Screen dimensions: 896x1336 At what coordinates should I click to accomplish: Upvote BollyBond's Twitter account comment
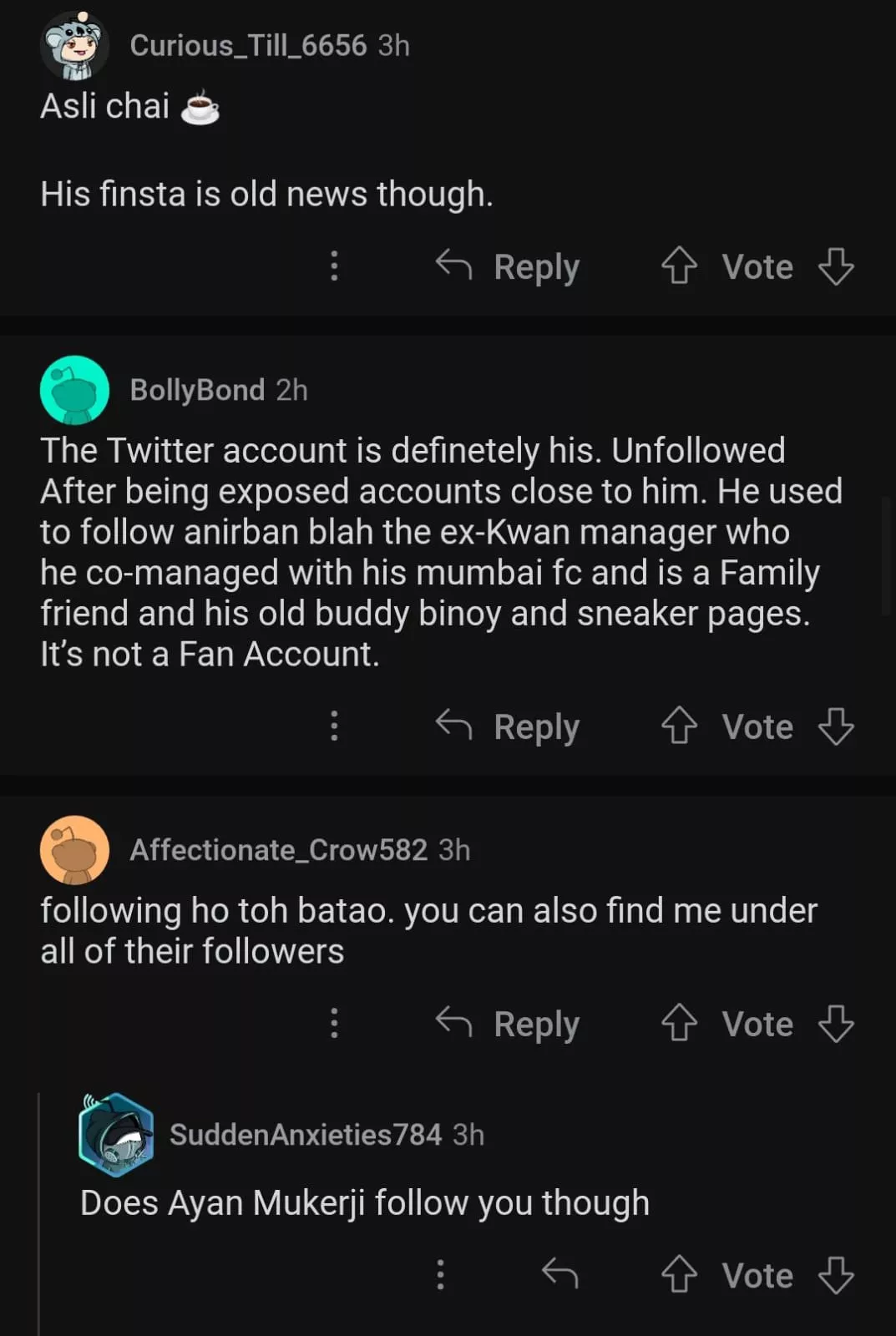pos(679,726)
